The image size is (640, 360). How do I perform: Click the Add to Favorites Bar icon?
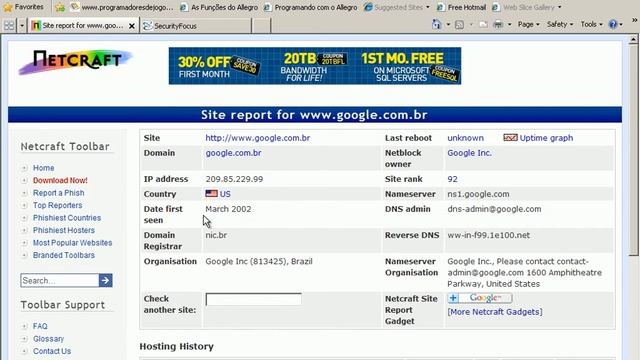point(60,7)
